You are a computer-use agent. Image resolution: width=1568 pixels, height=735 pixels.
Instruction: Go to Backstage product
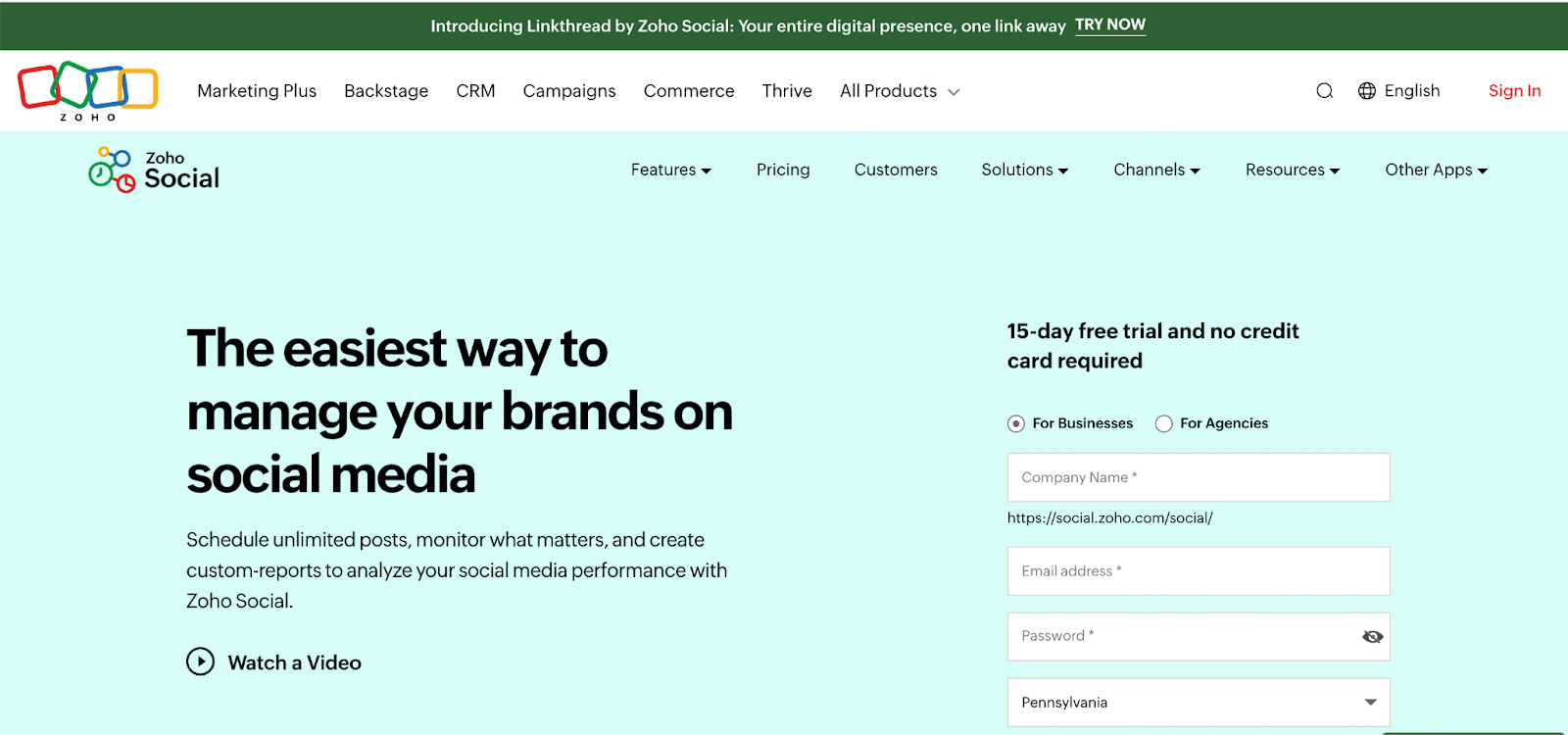coord(386,91)
